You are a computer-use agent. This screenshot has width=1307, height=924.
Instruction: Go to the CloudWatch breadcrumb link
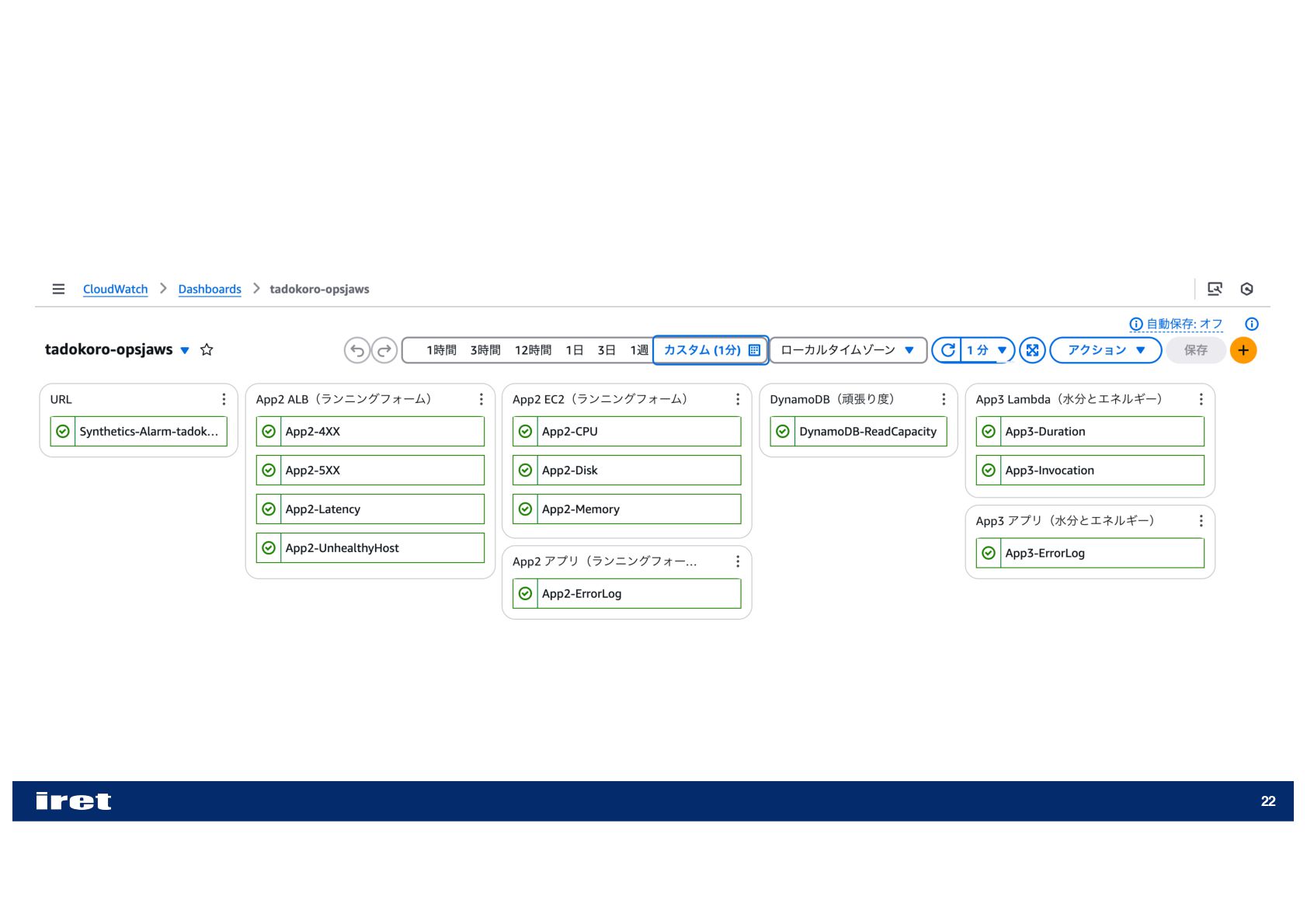click(115, 289)
